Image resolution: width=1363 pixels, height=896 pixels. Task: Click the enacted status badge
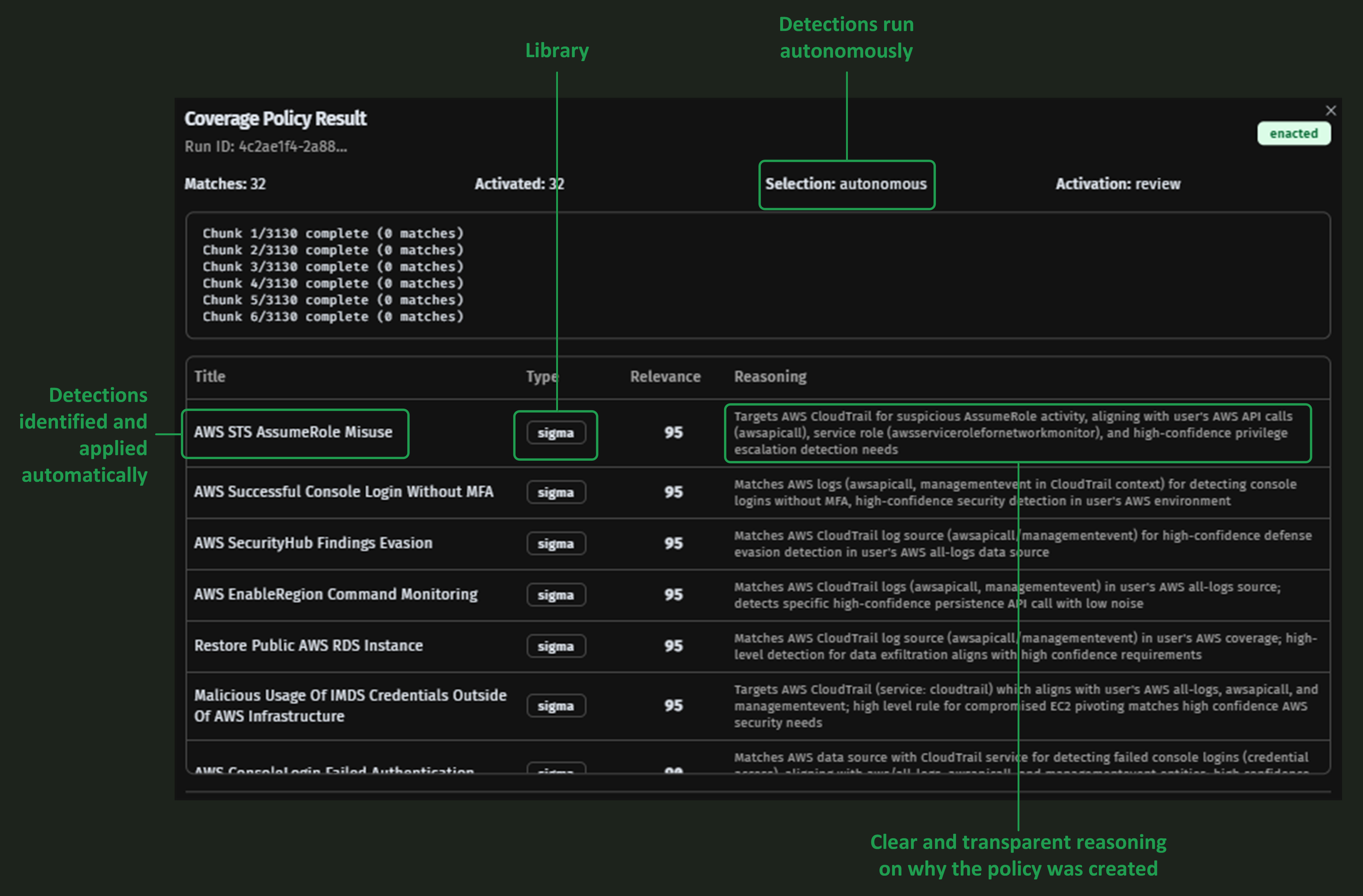(1293, 134)
